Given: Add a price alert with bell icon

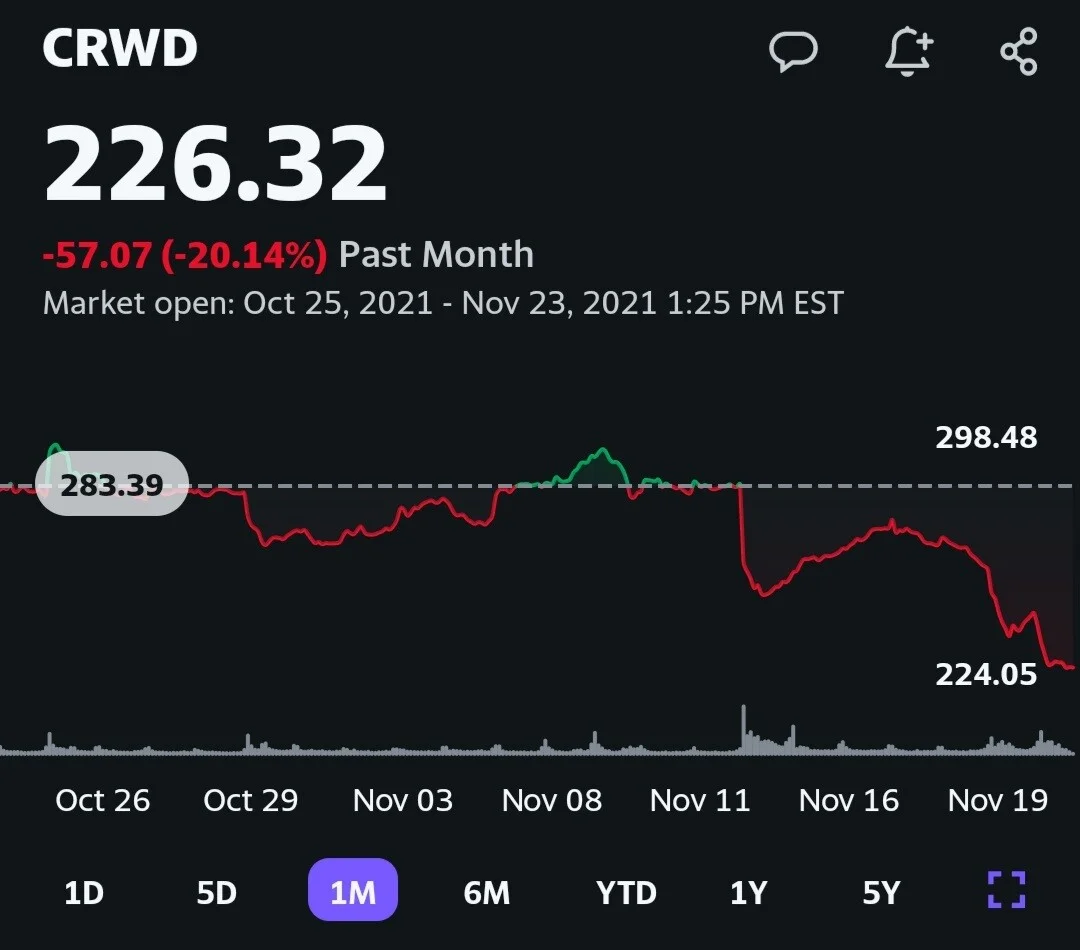Looking at the screenshot, I should pos(908,51).
